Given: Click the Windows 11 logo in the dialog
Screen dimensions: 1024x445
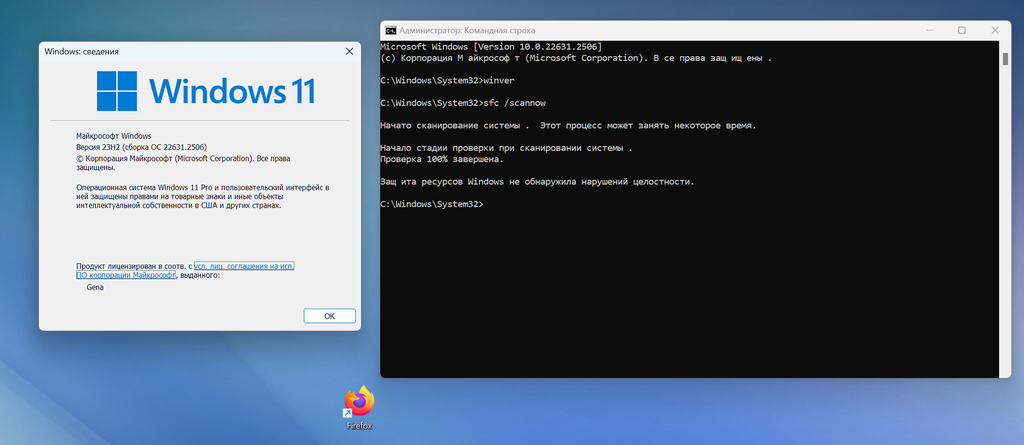Looking at the screenshot, I should 206,91.
